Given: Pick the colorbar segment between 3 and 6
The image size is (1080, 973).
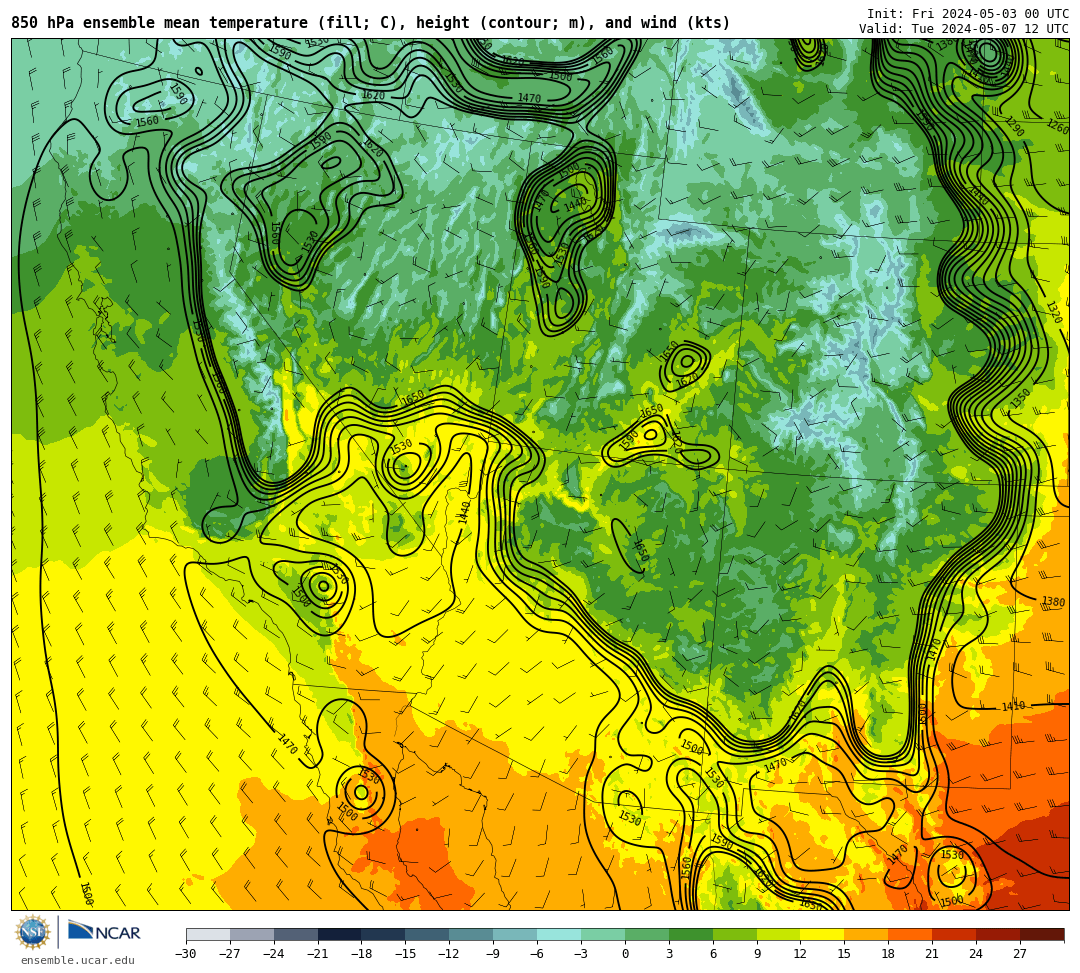Looking at the screenshot, I should tap(690, 934).
